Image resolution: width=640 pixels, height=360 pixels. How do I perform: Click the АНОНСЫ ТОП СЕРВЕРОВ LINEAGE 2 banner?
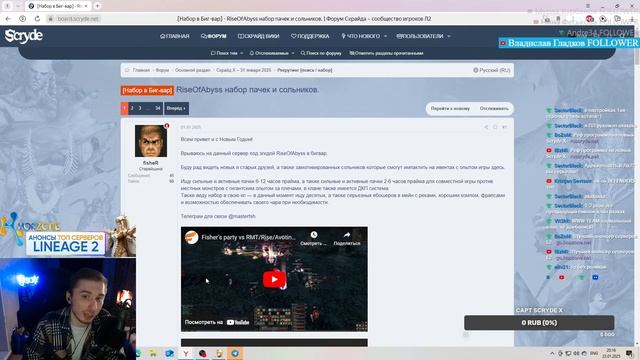pos(65,243)
